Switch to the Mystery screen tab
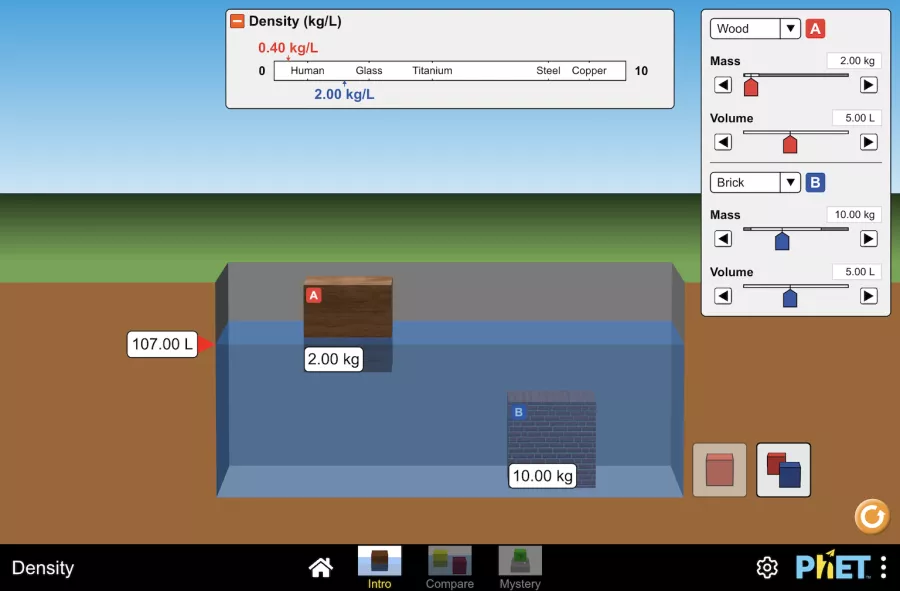Image resolution: width=900 pixels, height=591 pixels. [x=520, y=567]
